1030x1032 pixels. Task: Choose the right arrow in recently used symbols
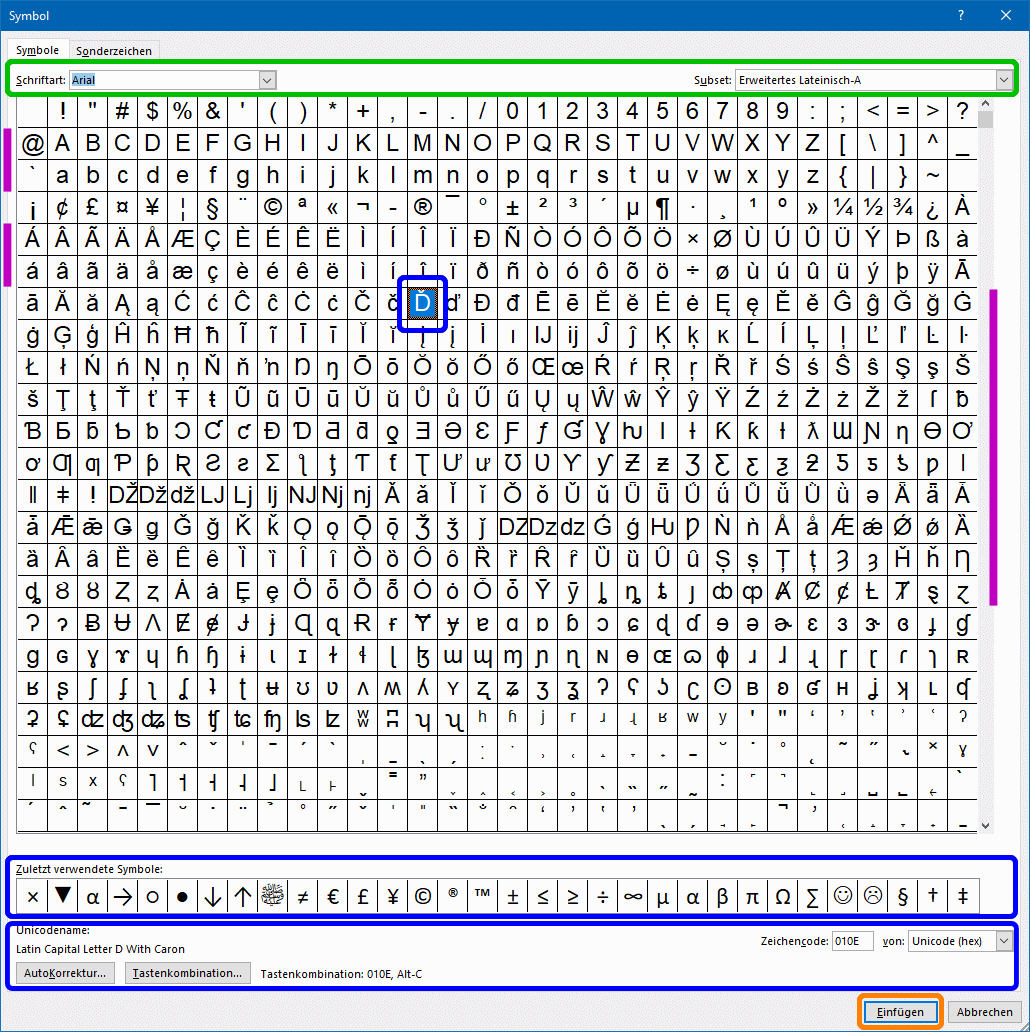point(123,897)
